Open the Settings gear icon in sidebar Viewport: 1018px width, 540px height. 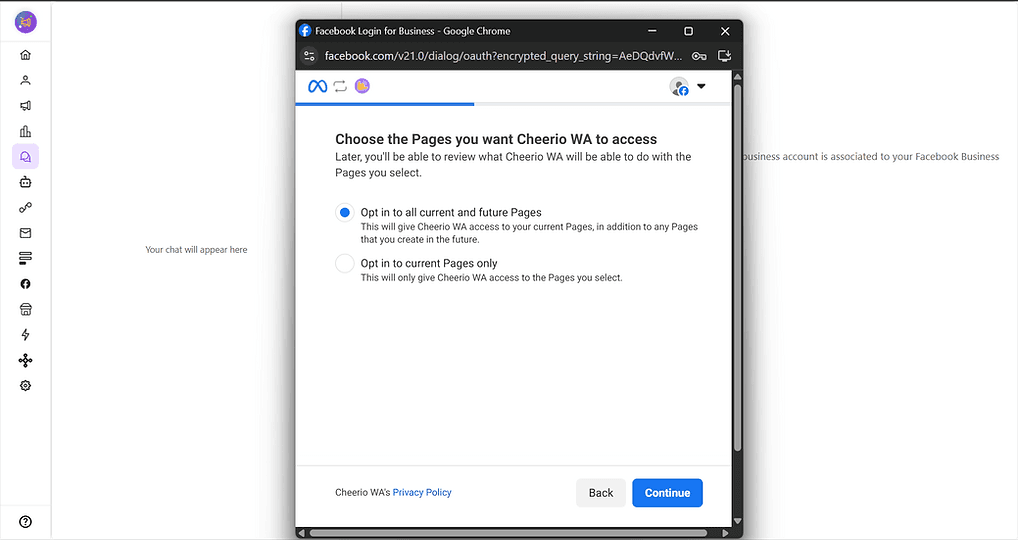click(25, 386)
